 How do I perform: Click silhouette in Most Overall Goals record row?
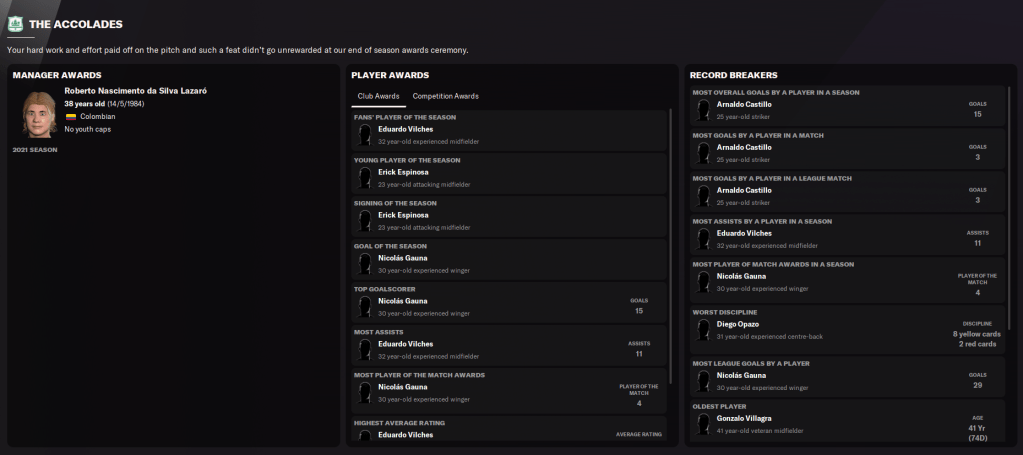point(704,110)
